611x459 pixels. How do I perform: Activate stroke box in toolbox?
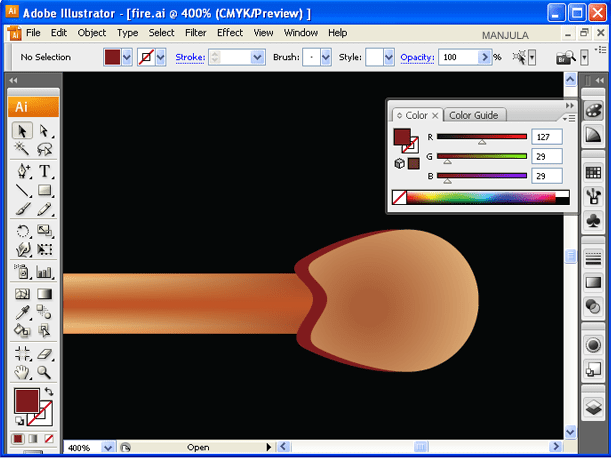[46, 419]
